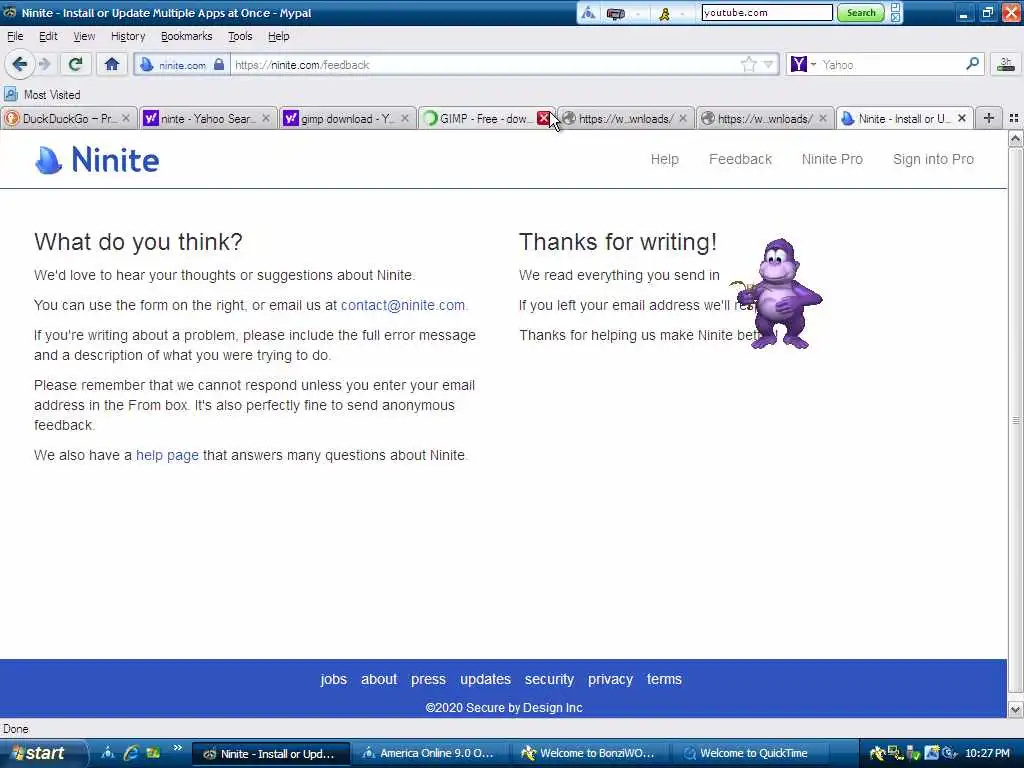Viewport: 1024px width, 768px height.
Task: Open the press footer link
Action: (x=428, y=679)
